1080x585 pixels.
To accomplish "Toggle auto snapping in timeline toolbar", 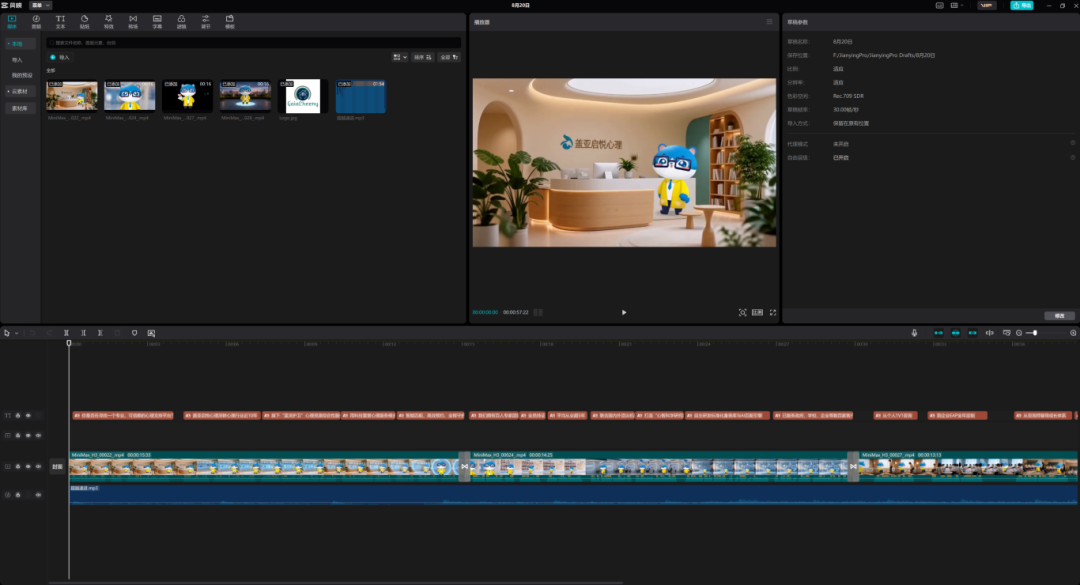I will [955, 333].
